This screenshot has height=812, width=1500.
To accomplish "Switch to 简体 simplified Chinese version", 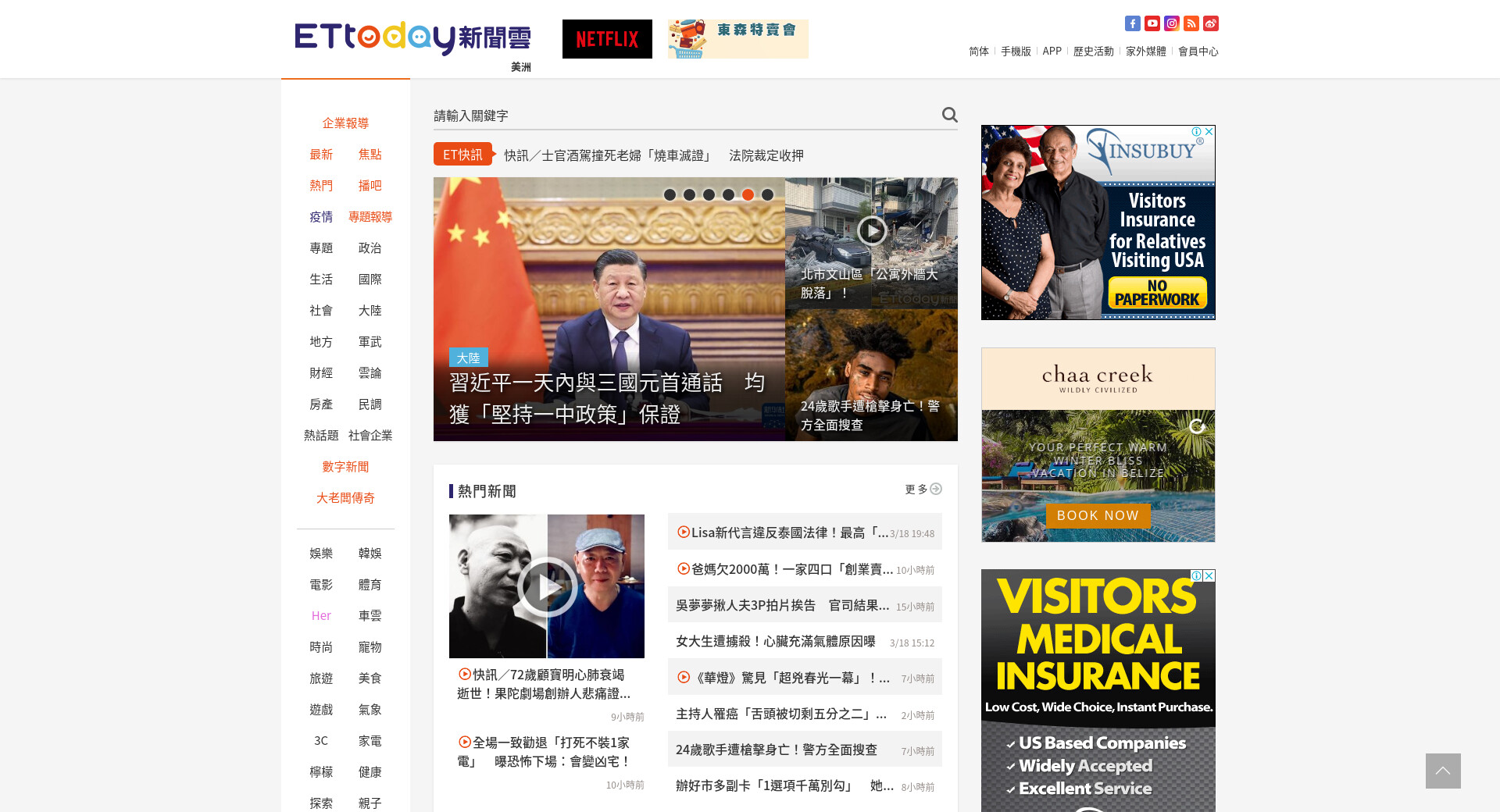I will pos(978,51).
